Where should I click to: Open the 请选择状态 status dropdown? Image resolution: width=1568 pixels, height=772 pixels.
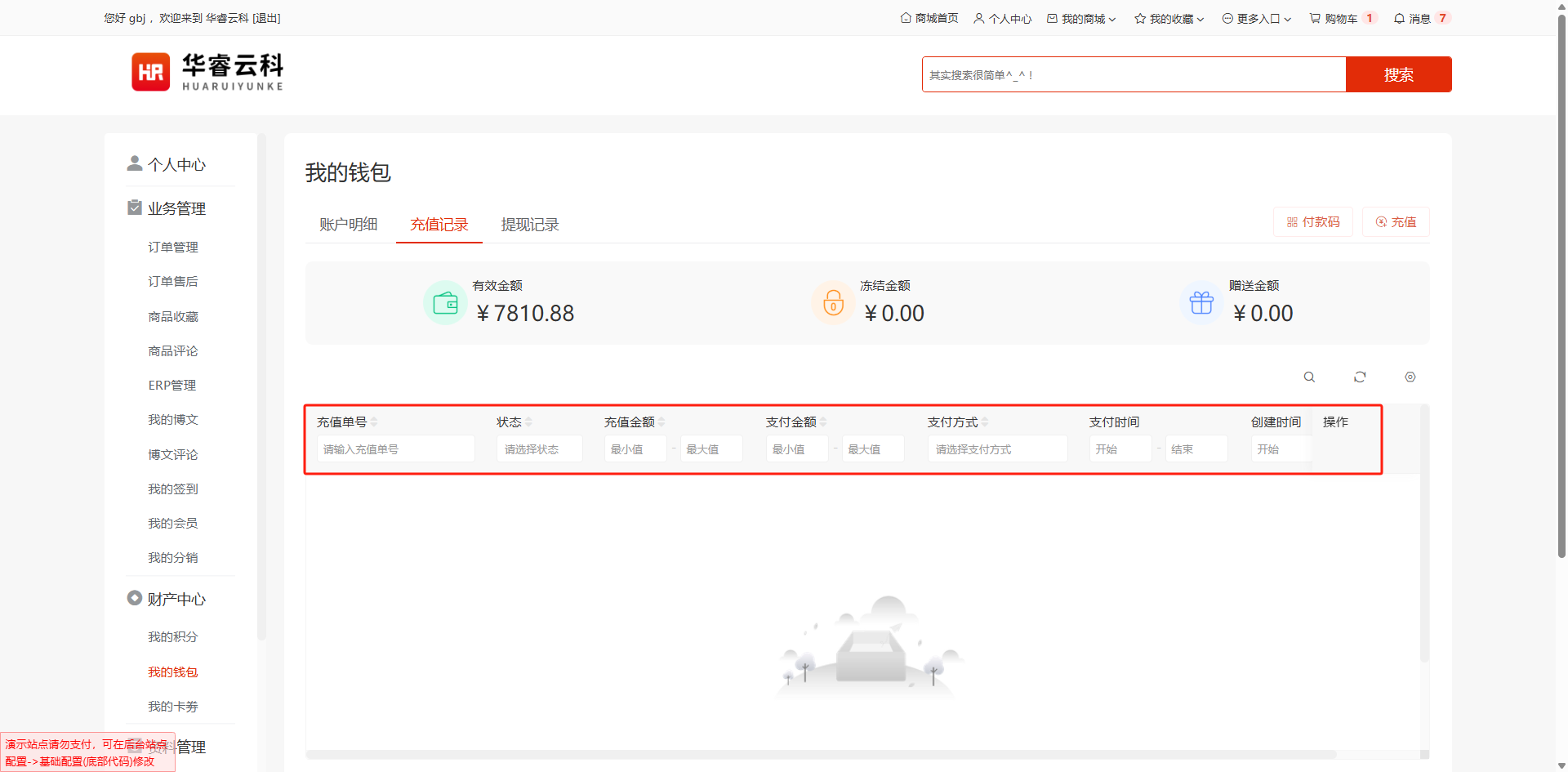(x=539, y=449)
